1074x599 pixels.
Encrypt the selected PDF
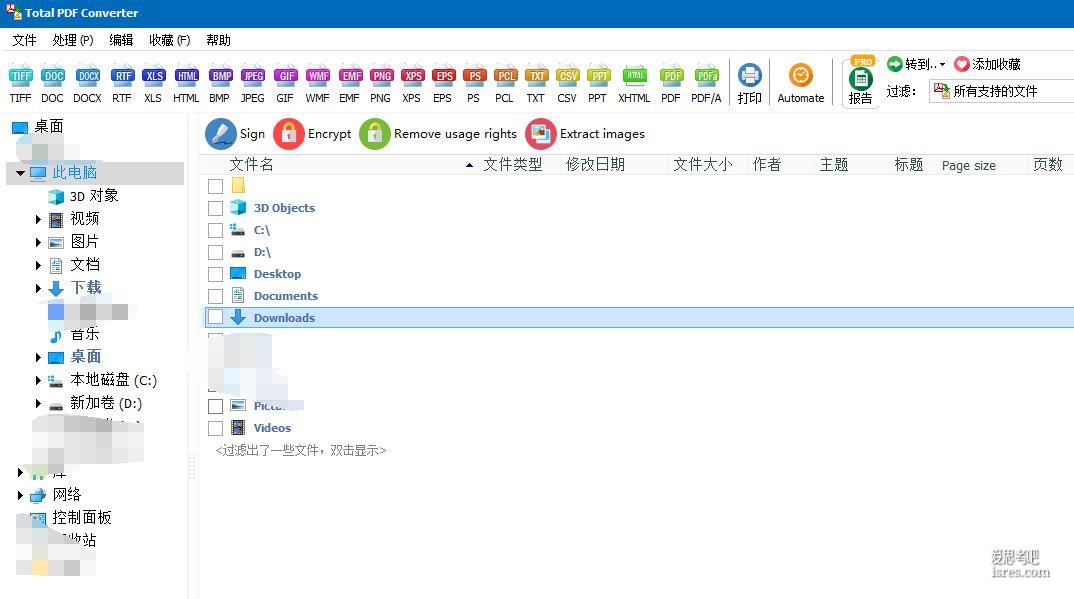tap(312, 134)
